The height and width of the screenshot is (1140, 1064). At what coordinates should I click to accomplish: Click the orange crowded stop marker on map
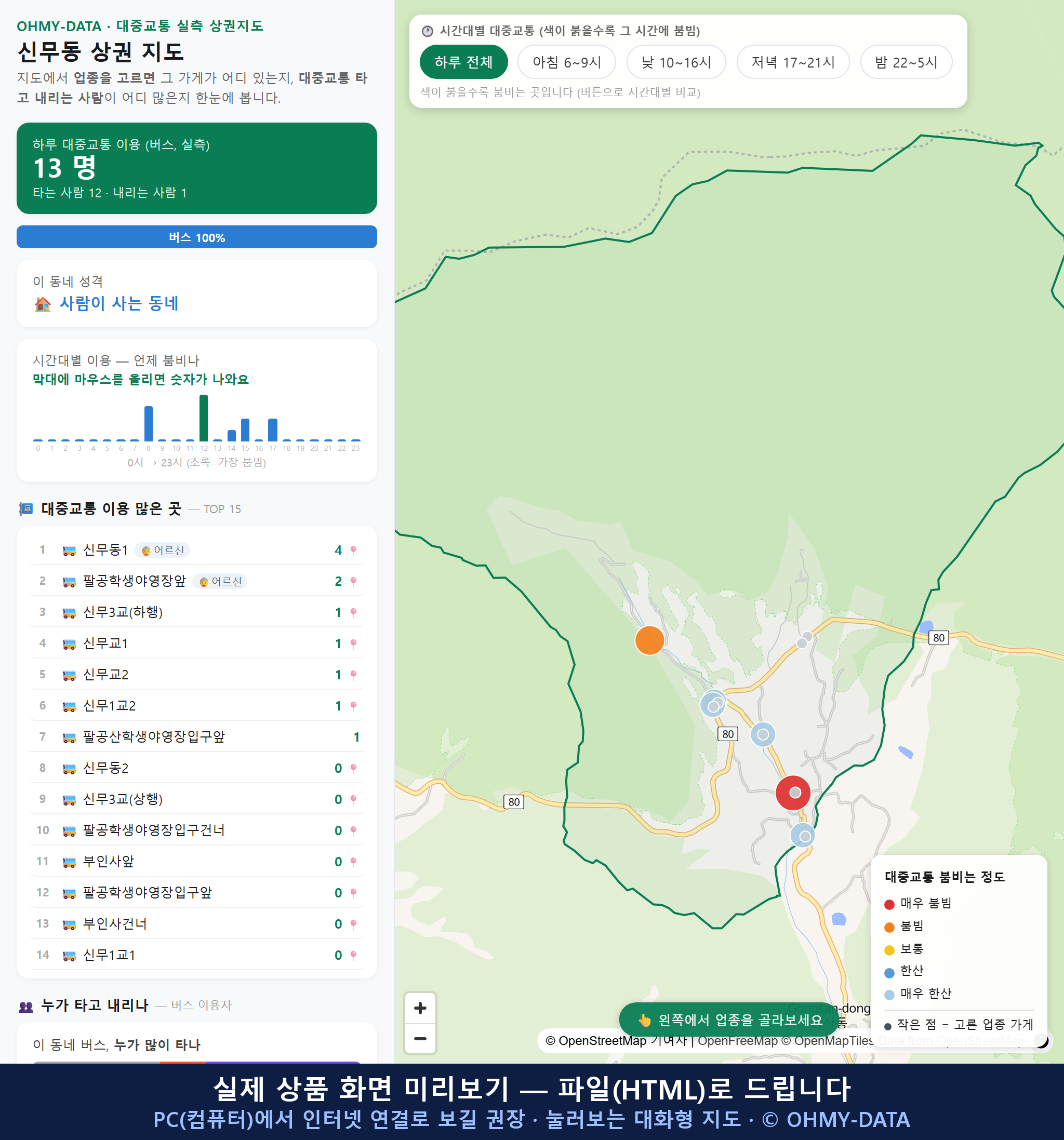click(650, 640)
